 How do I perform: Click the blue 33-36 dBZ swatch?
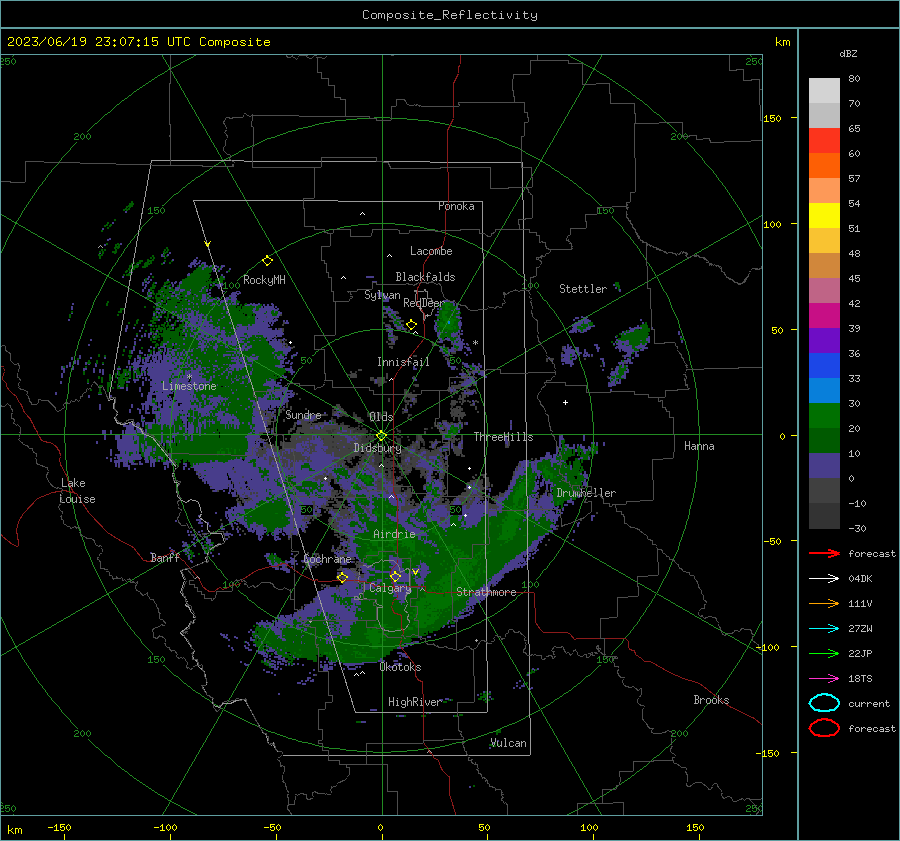[824, 366]
